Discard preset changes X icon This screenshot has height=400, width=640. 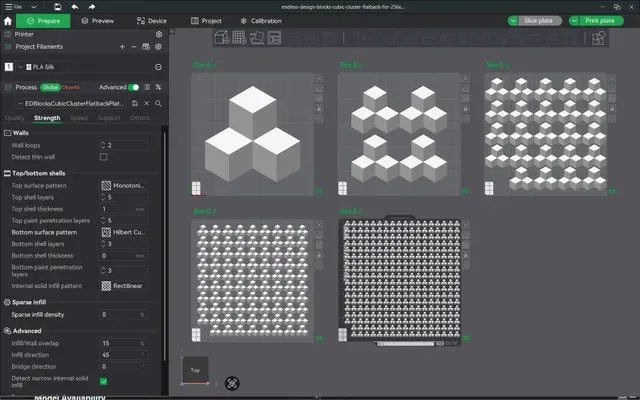pos(147,104)
